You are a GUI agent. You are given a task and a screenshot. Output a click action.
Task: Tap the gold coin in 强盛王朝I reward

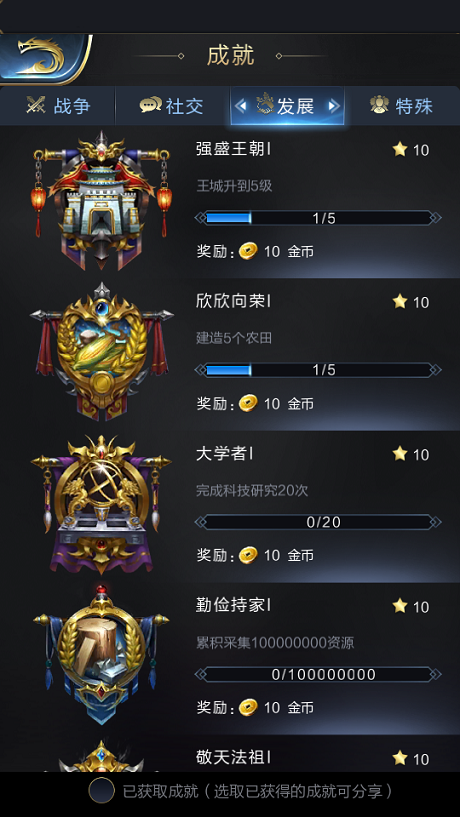[248, 252]
